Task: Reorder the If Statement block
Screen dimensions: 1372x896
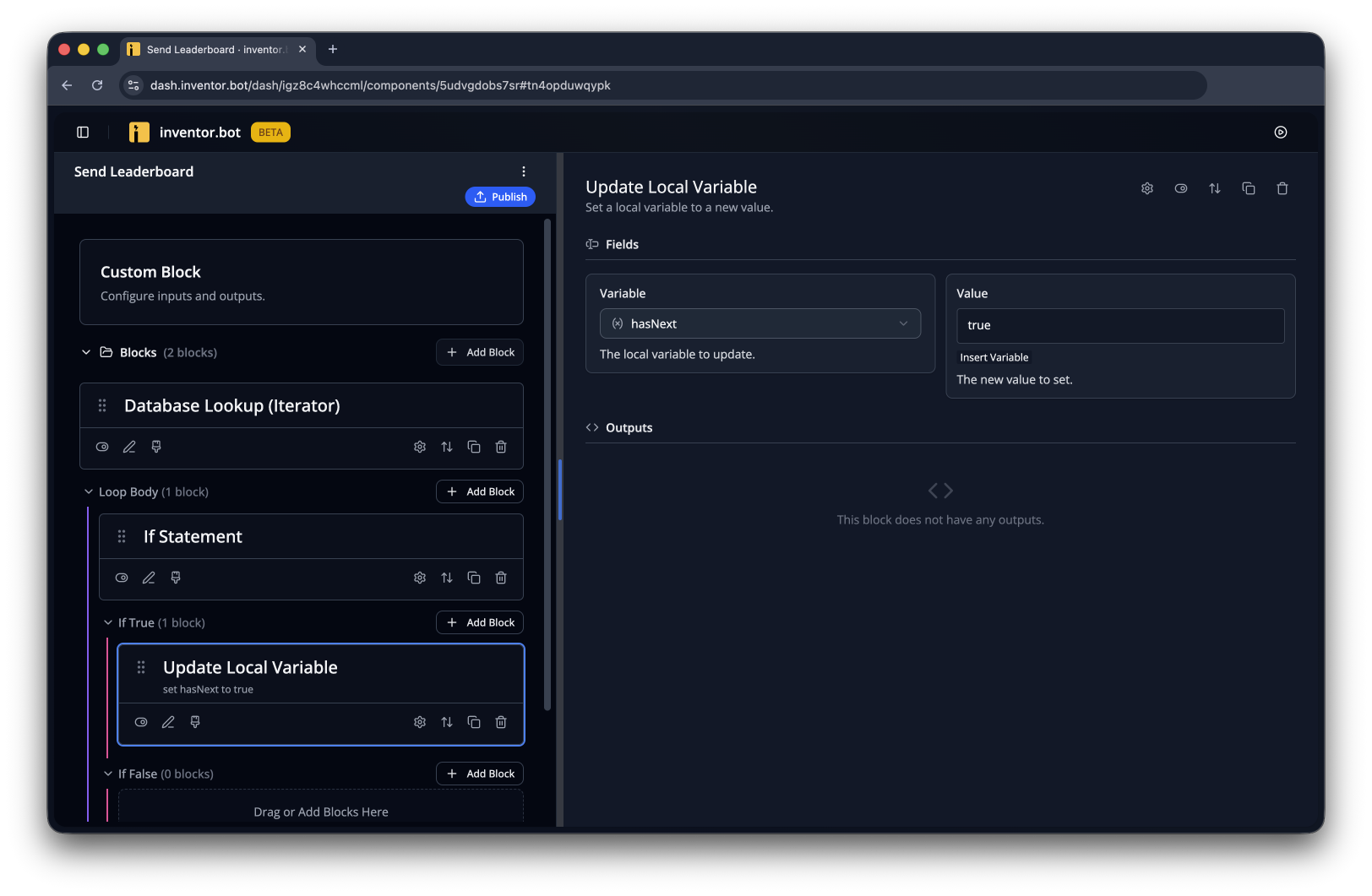Action: pos(447,578)
